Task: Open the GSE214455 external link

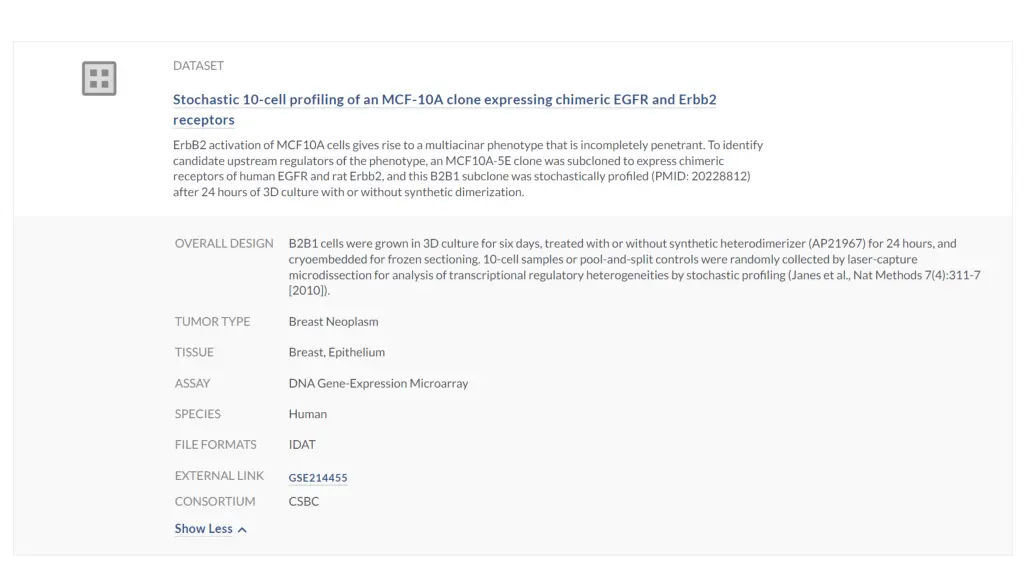Action: tap(318, 477)
